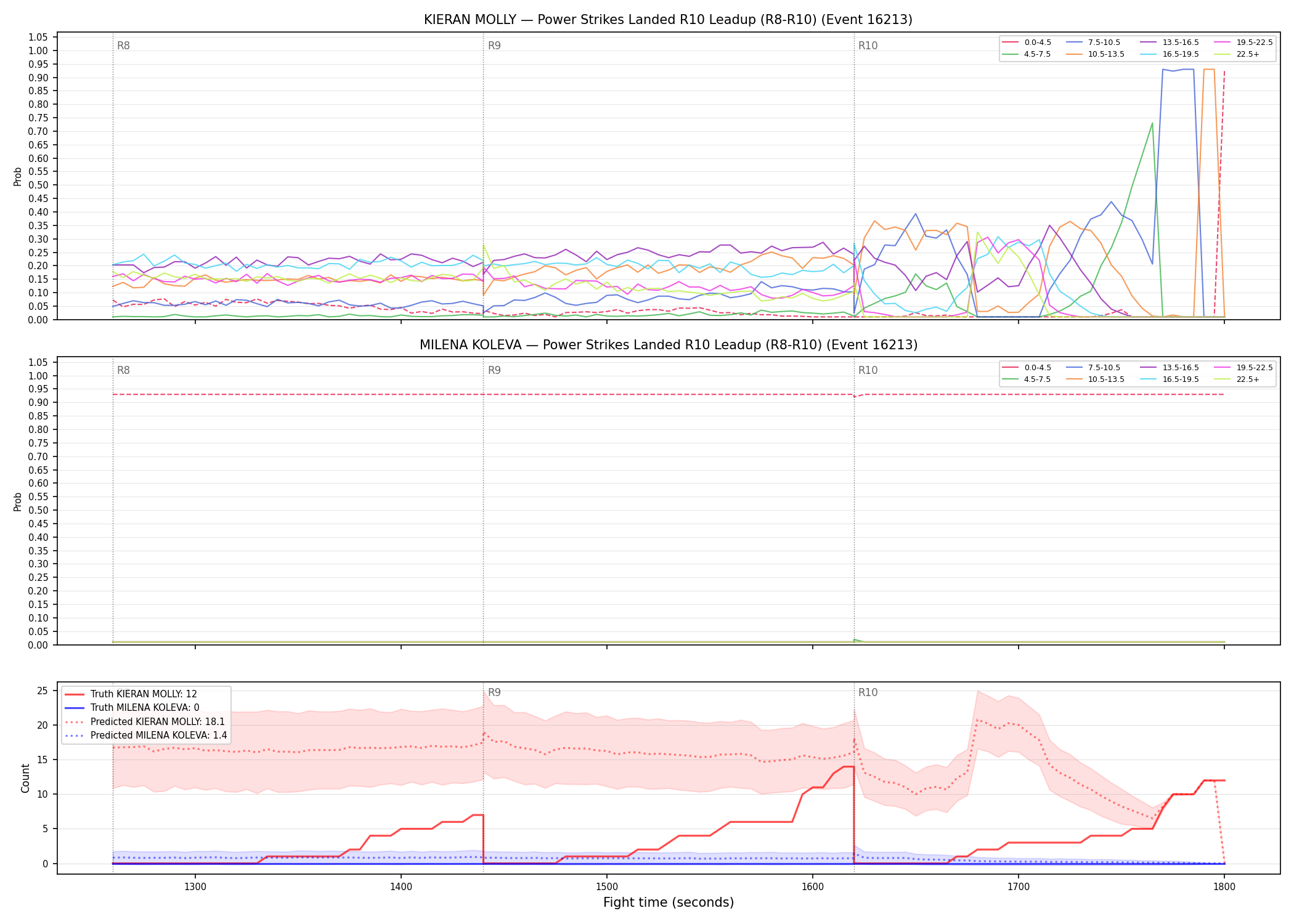
Task: Select the 4.5-7.5 legend entry in Milena Koleva chart
Action: click(x=1027, y=379)
